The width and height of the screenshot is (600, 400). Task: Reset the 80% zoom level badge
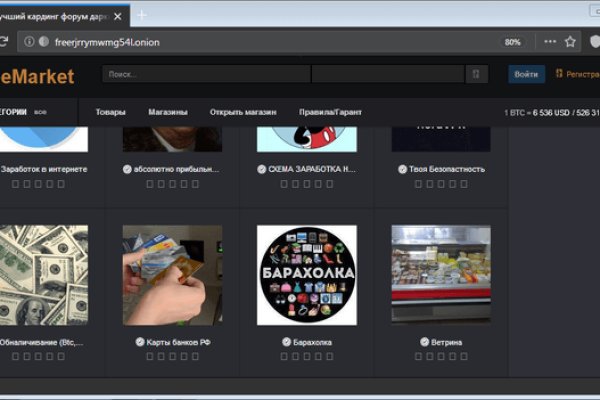click(512, 42)
